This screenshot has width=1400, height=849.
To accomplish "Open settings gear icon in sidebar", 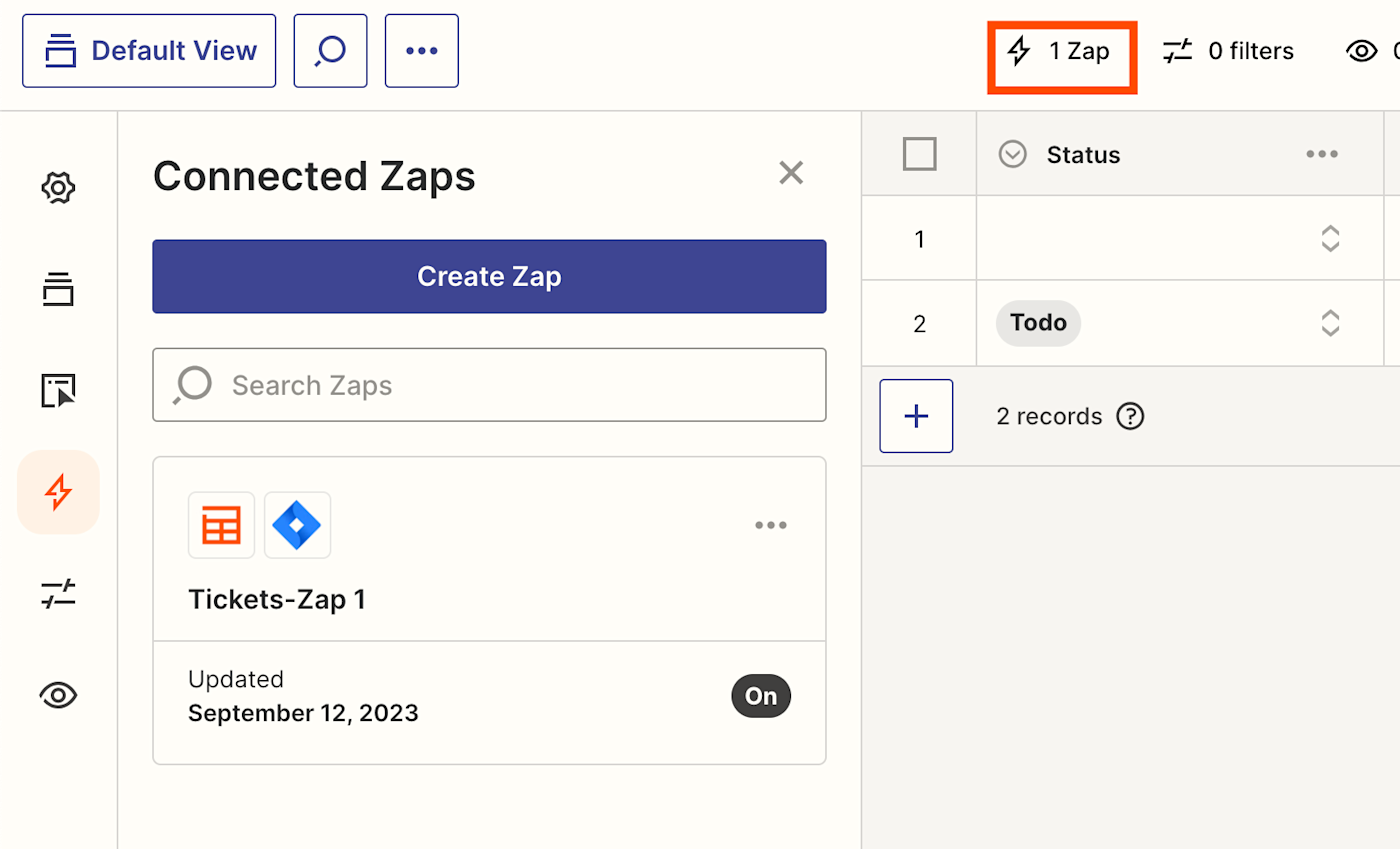I will coord(59,188).
